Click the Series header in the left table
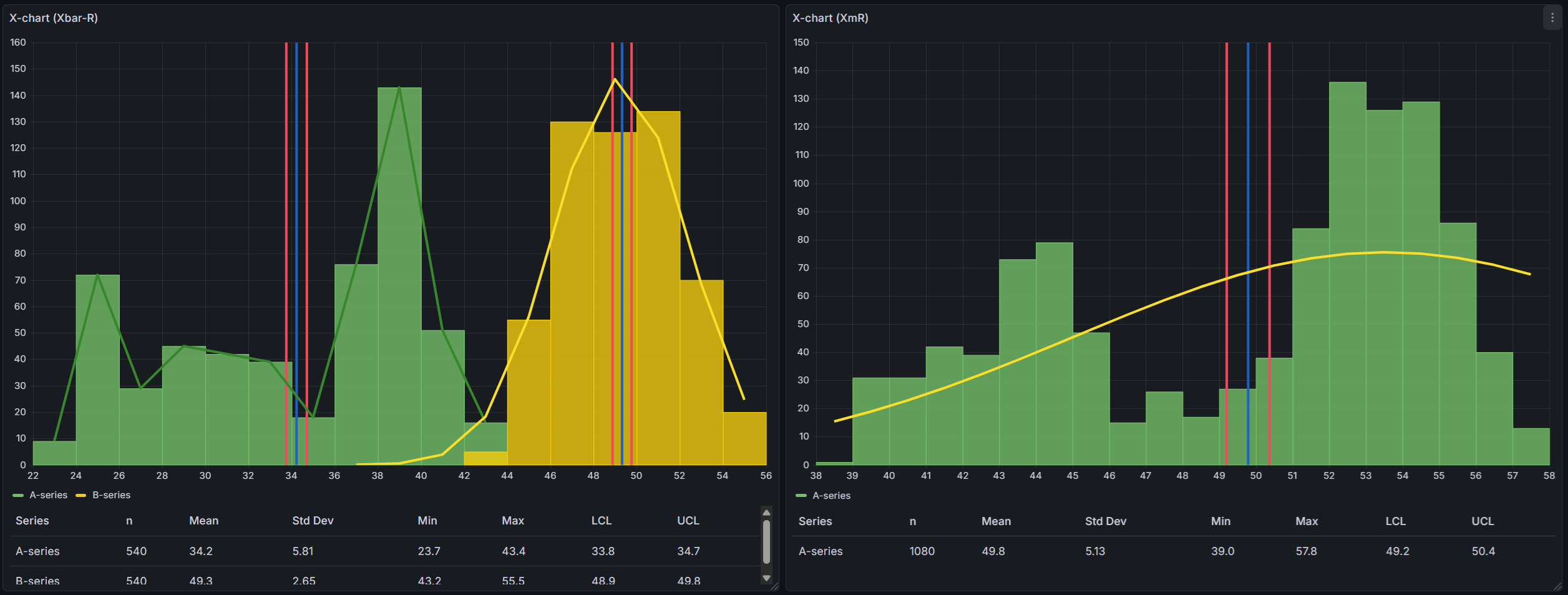This screenshot has height=595, width=1568. pyautogui.click(x=32, y=521)
